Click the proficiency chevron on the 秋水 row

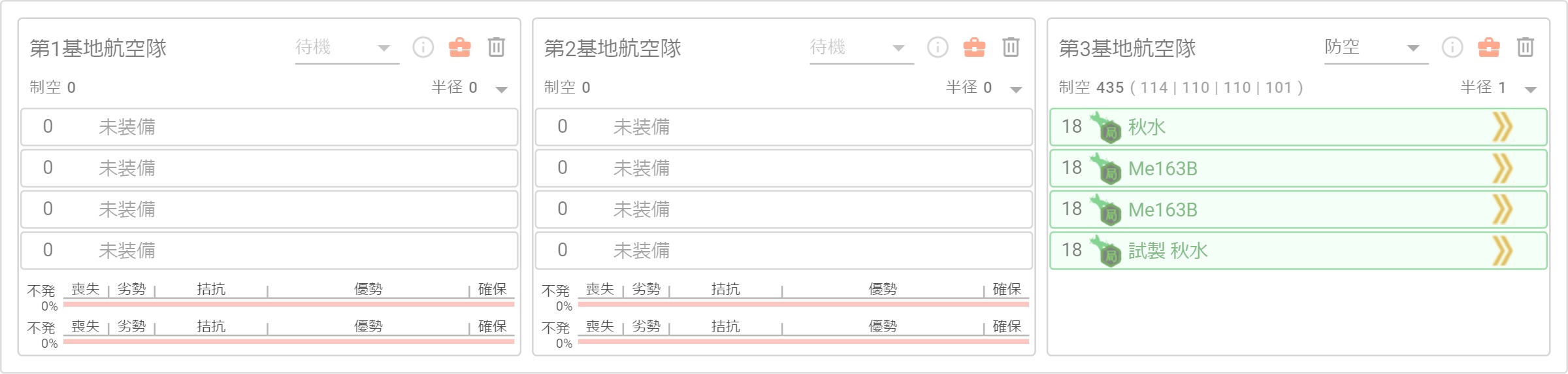(x=1503, y=127)
